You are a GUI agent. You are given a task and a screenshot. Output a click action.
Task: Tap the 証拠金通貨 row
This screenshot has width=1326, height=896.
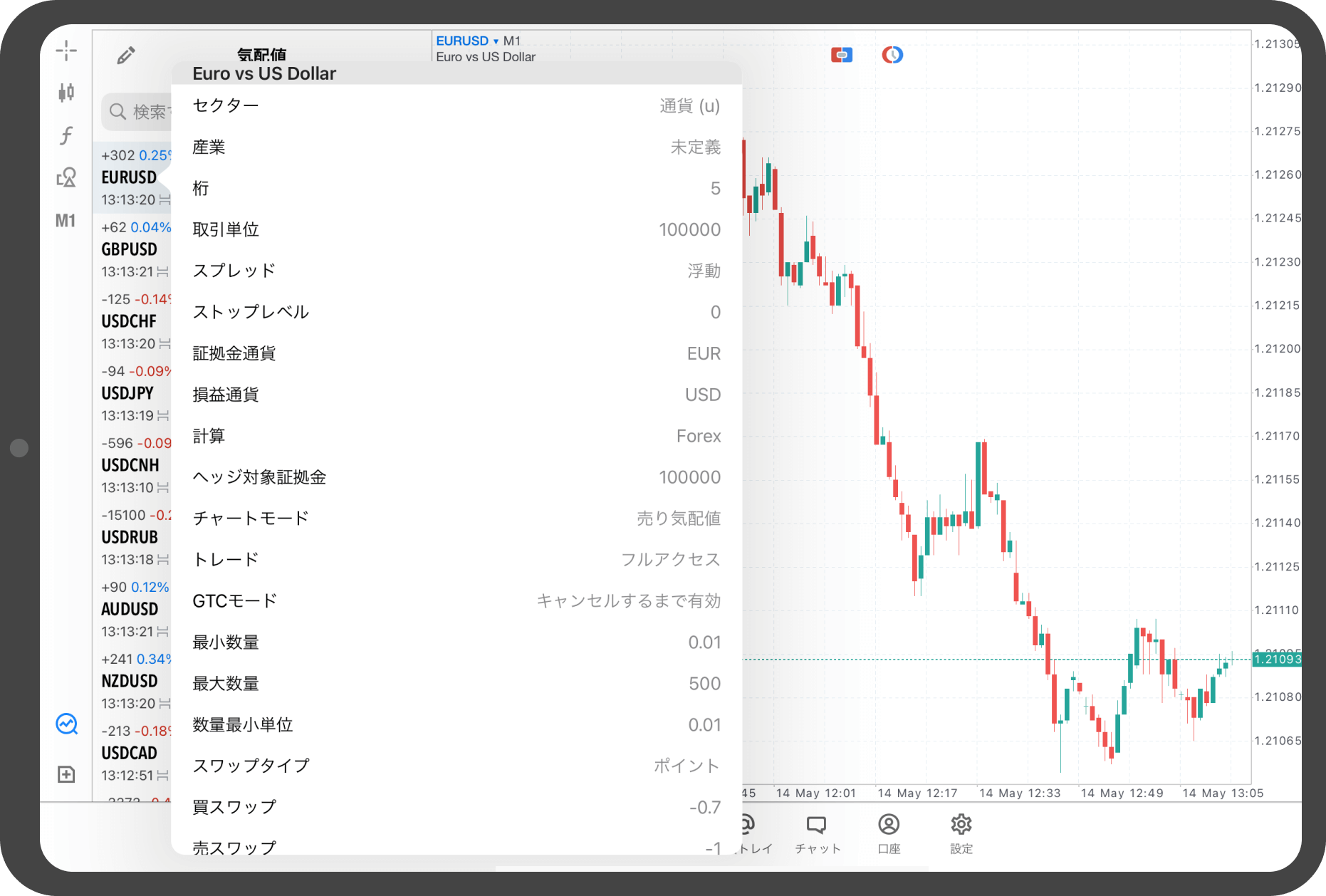[x=456, y=353]
